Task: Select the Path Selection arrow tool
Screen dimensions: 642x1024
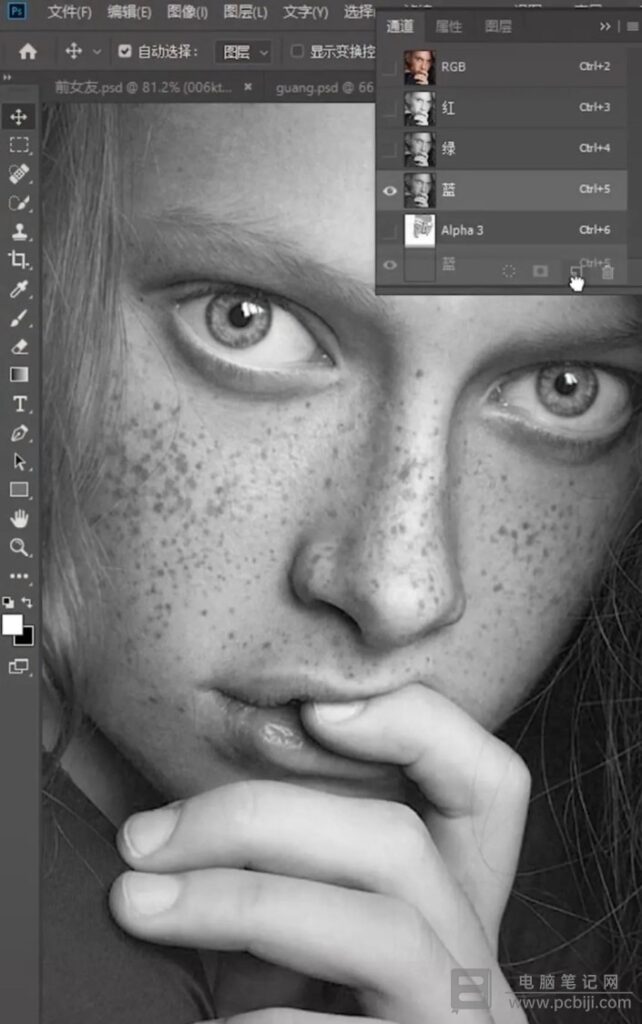Action: (x=19, y=461)
